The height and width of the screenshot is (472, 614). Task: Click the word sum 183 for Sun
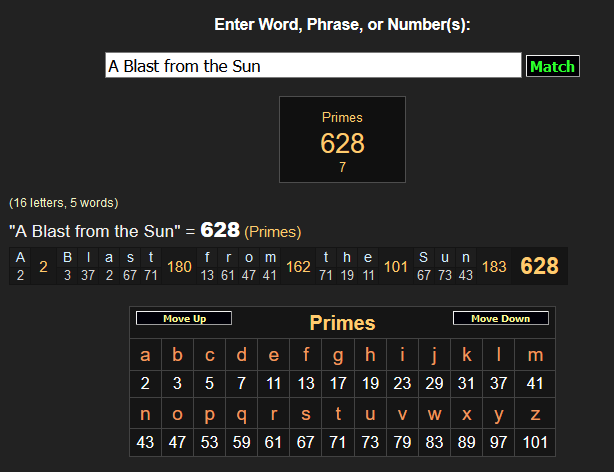click(x=494, y=267)
